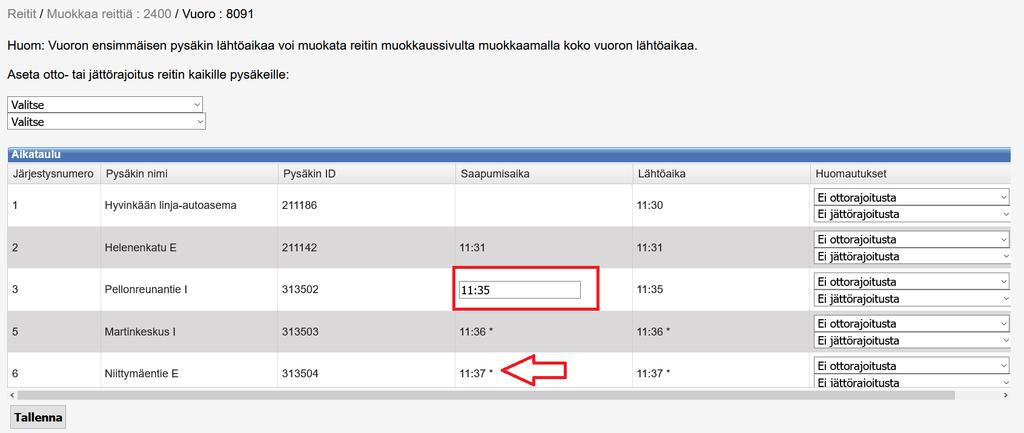Click arrival time 11:37 * for Niittymäentie E
Screen dimensions: 1024x433
point(476,374)
